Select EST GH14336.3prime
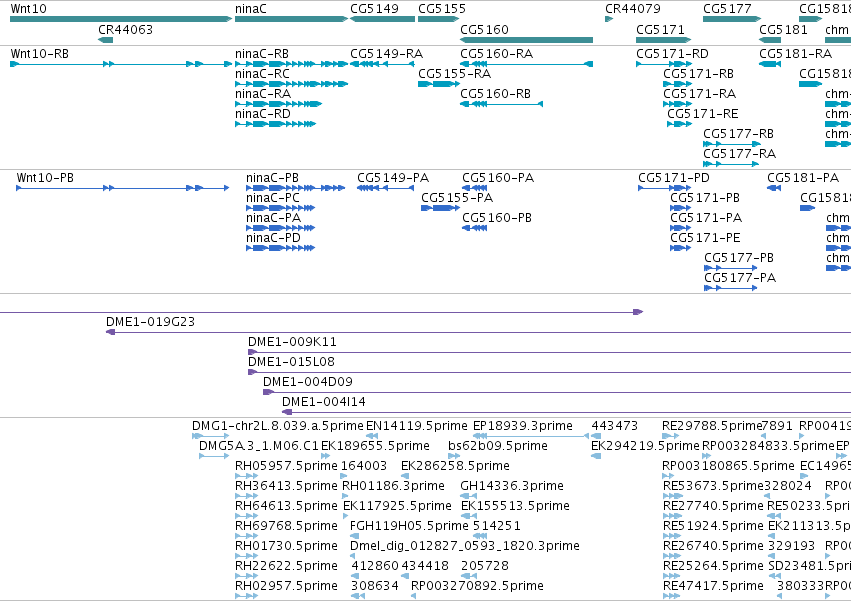The height and width of the screenshot is (601, 851). [468, 496]
